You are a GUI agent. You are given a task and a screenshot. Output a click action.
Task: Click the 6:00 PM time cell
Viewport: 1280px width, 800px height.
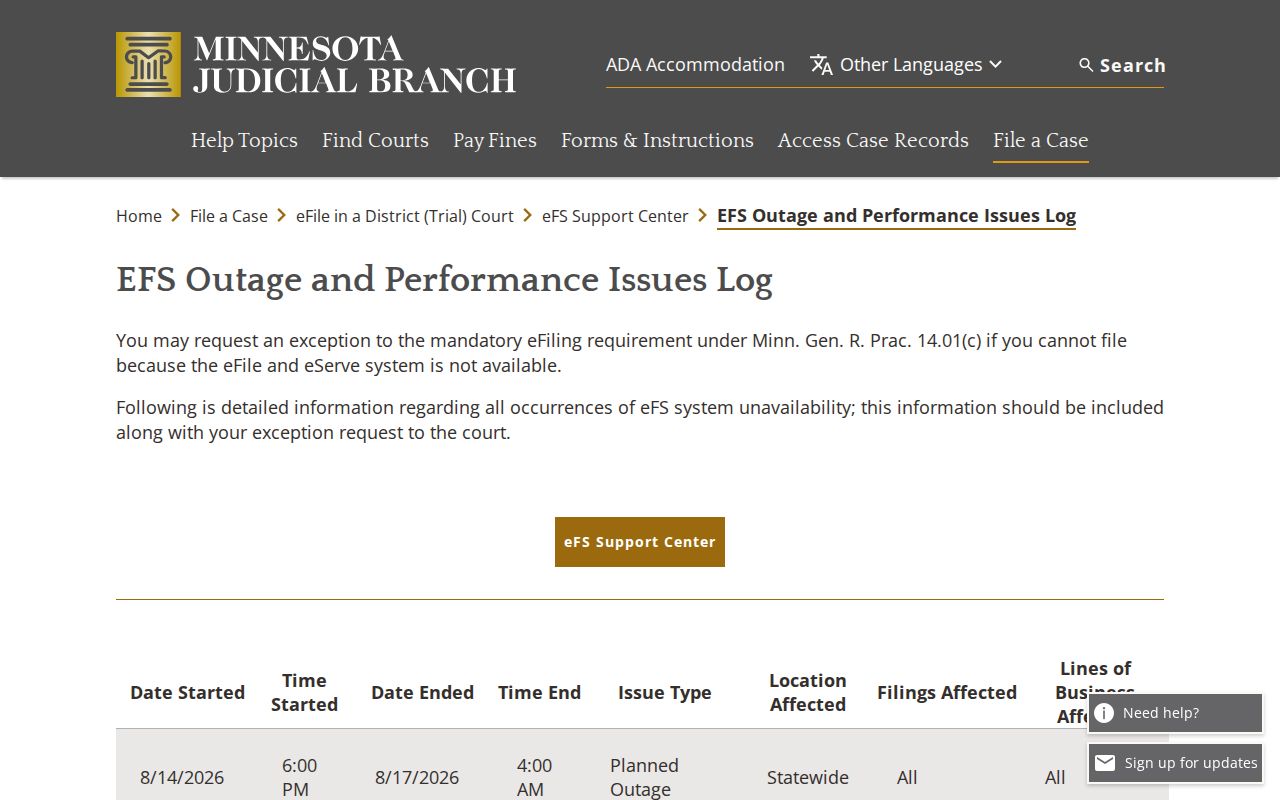click(x=299, y=777)
